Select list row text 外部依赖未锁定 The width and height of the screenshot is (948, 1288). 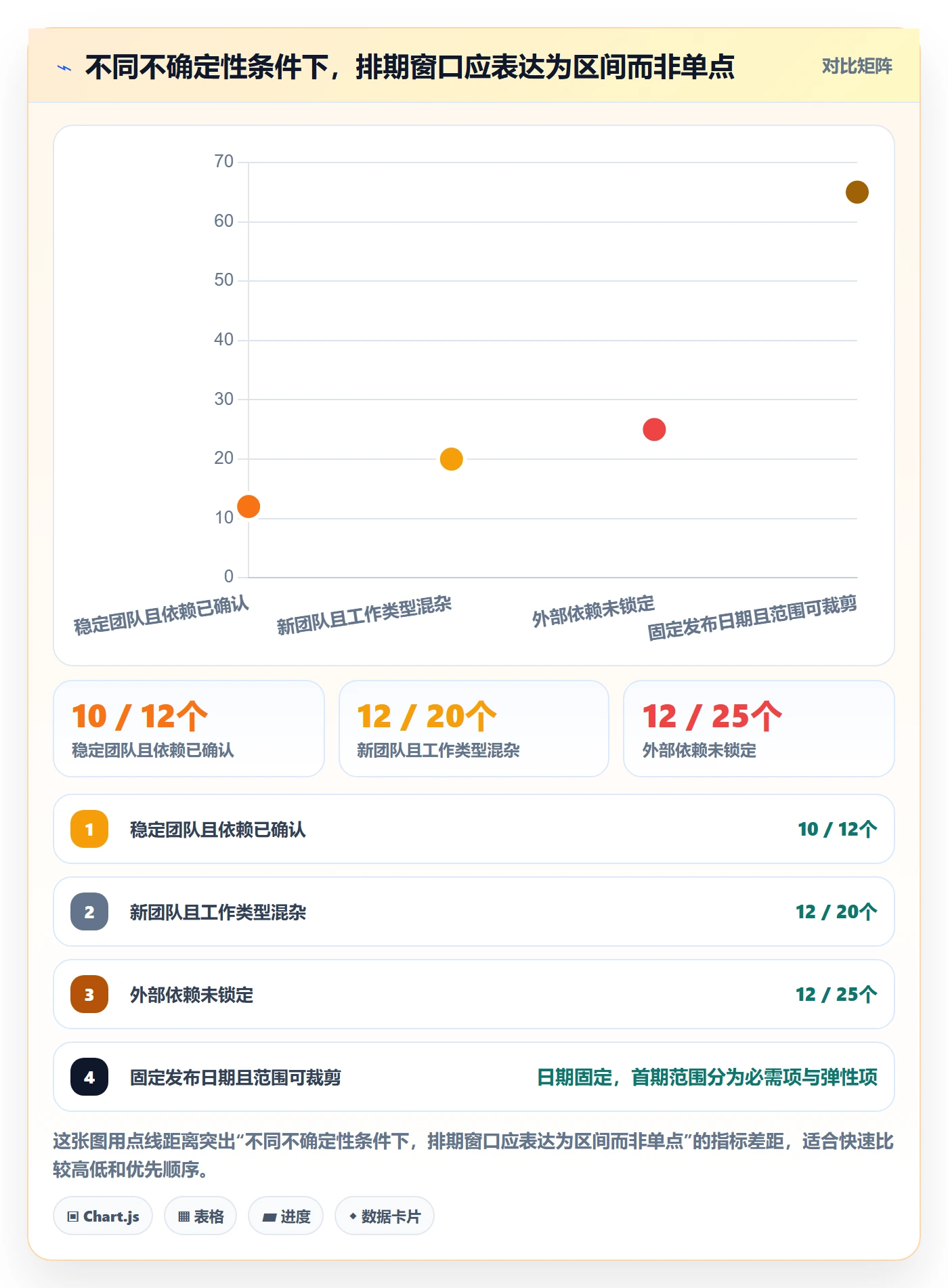coord(192,995)
